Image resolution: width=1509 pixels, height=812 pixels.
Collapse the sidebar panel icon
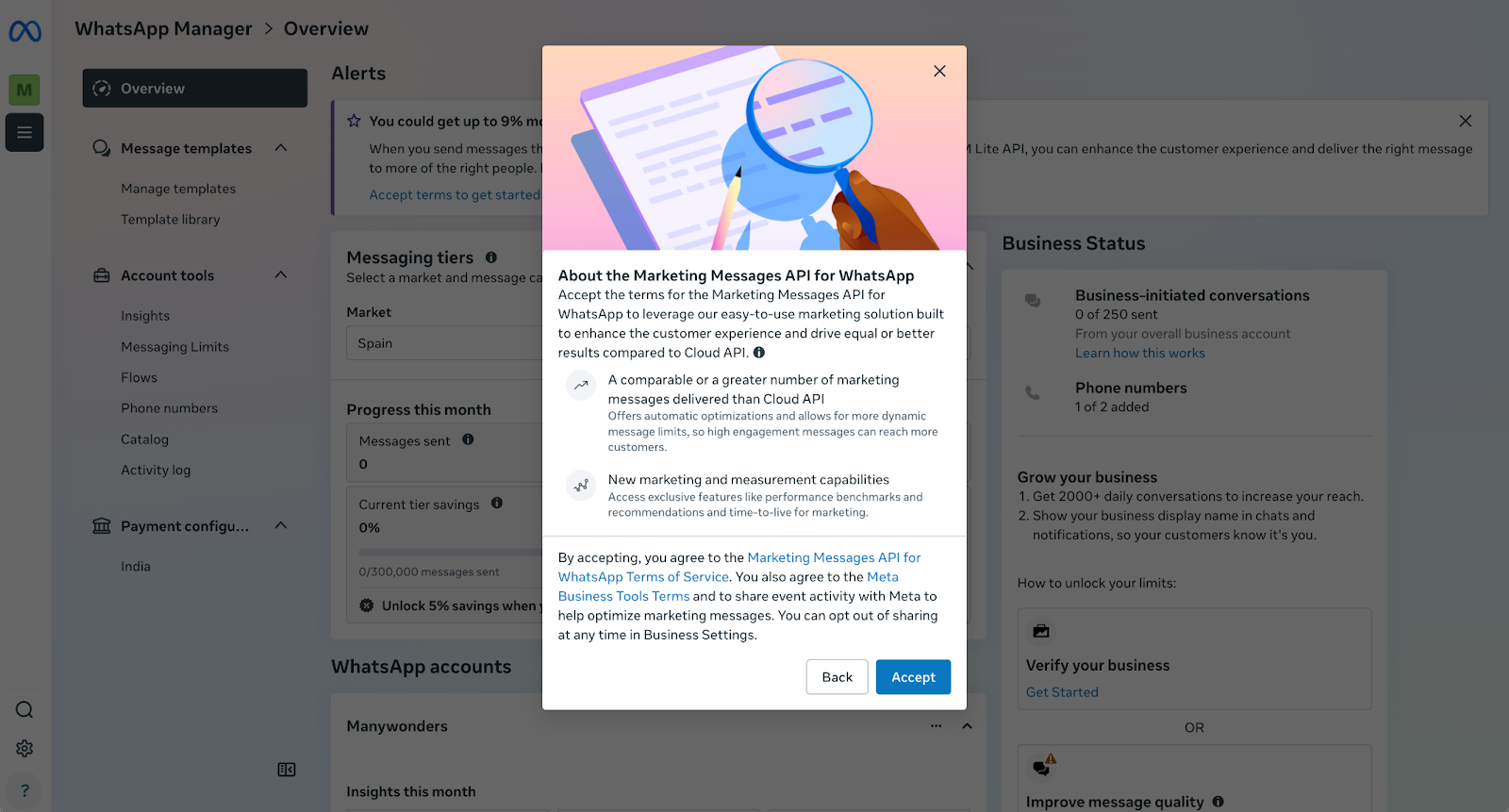[x=287, y=771]
